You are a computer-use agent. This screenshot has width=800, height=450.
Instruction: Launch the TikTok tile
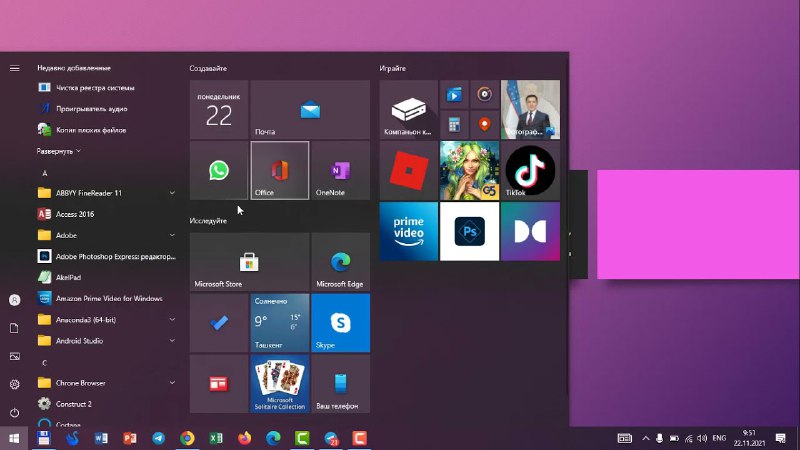point(530,170)
